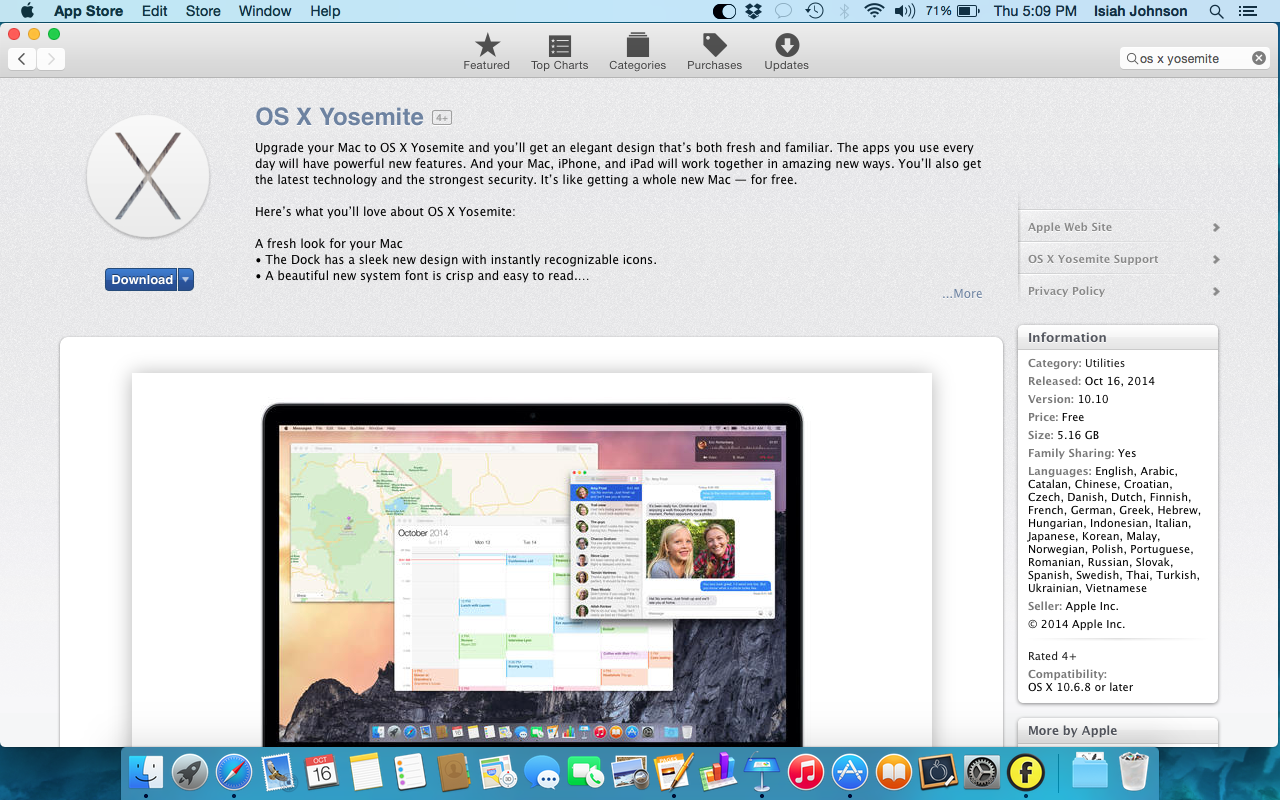Image resolution: width=1280 pixels, height=800 pixels.
Task: Launch FaceTime from the Dock
Action: [586, 772]
